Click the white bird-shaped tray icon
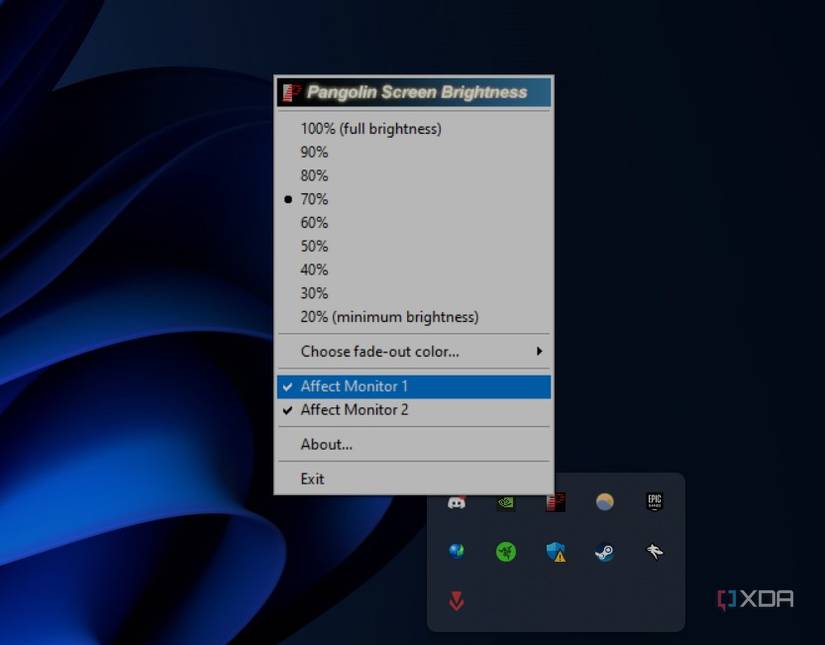The height and width of the screenshot is (645, 825). coord(655,551)
